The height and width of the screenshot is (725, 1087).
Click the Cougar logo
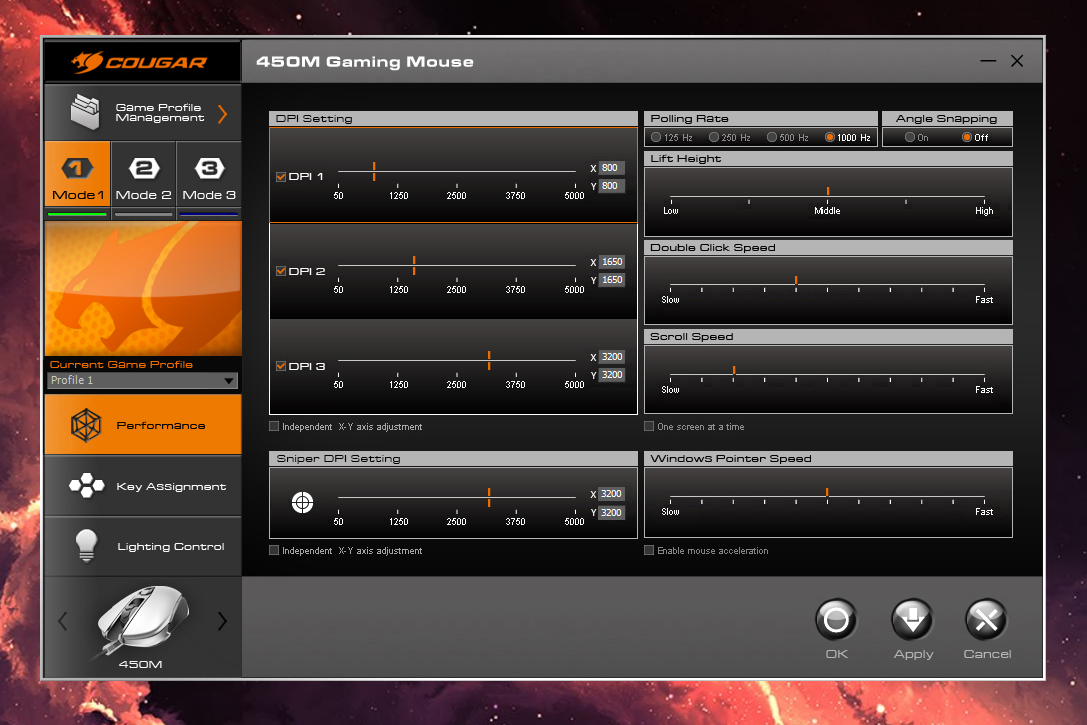[139, 62]
